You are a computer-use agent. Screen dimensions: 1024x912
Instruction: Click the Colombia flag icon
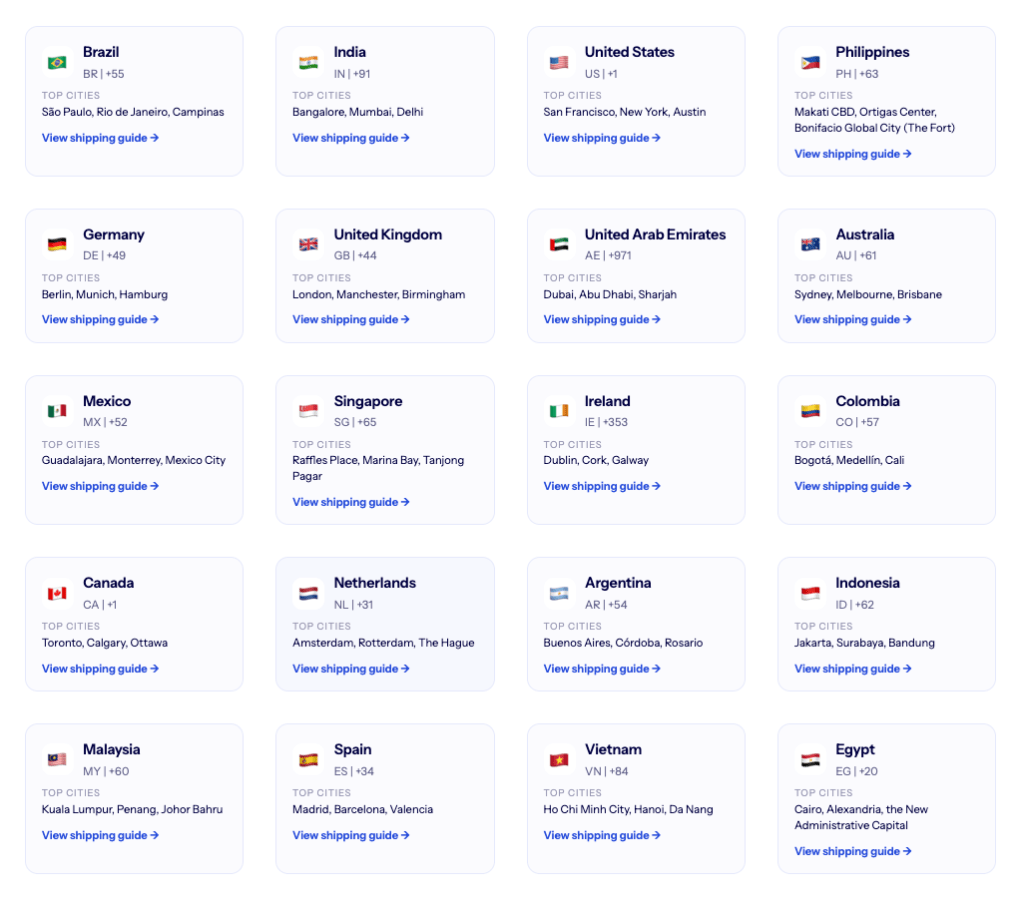810,411
